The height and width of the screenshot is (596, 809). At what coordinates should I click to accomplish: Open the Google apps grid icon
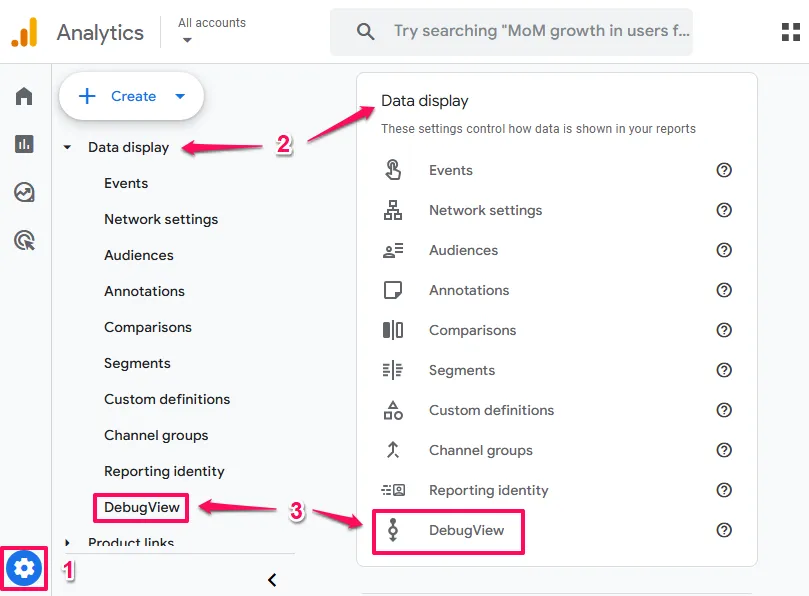[x=790, y=31]
